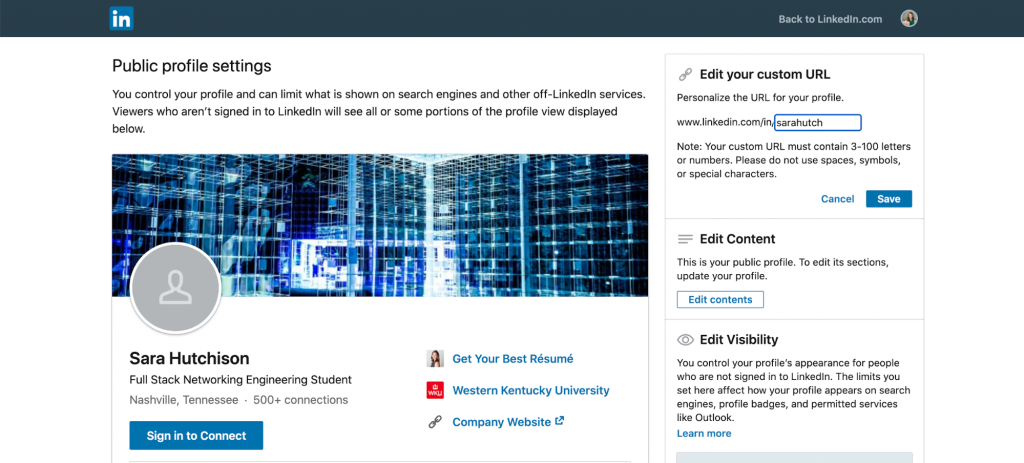1024x463 pixels.
Task: Click the Western Kentucky University logo icon
Action: 435,391
